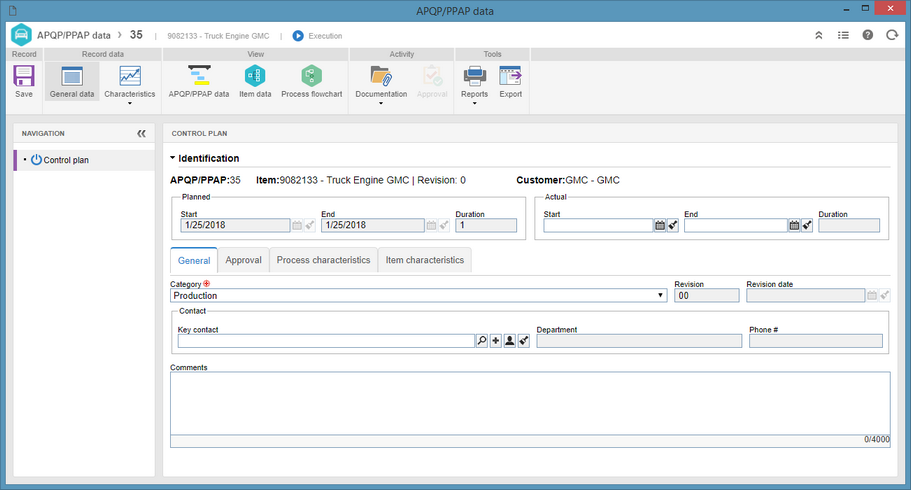The height and width of the screenshot is (490, 911).
Task: Click the Reports printer icon
Action: (475, 76)
